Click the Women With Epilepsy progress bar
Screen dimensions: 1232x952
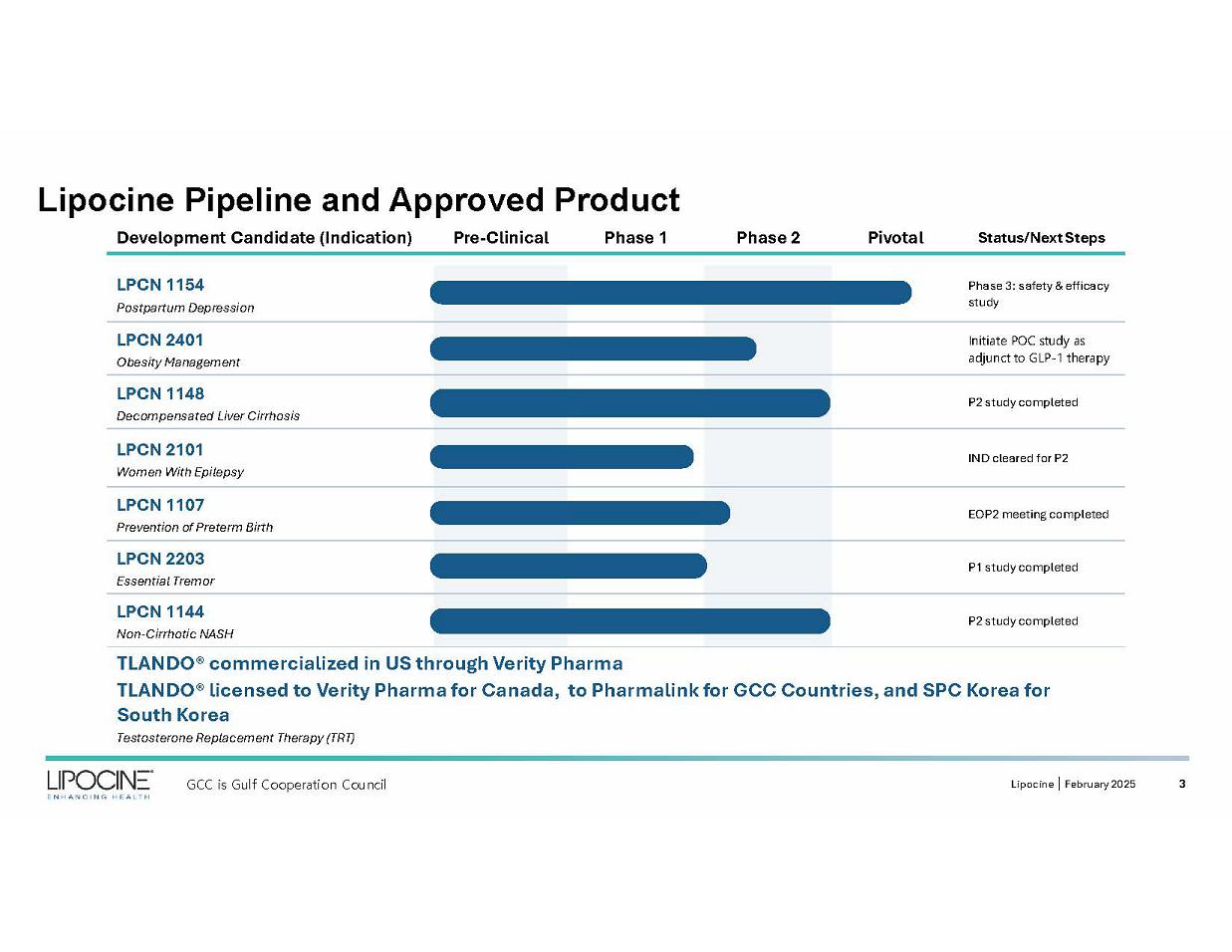coord(562,457)
